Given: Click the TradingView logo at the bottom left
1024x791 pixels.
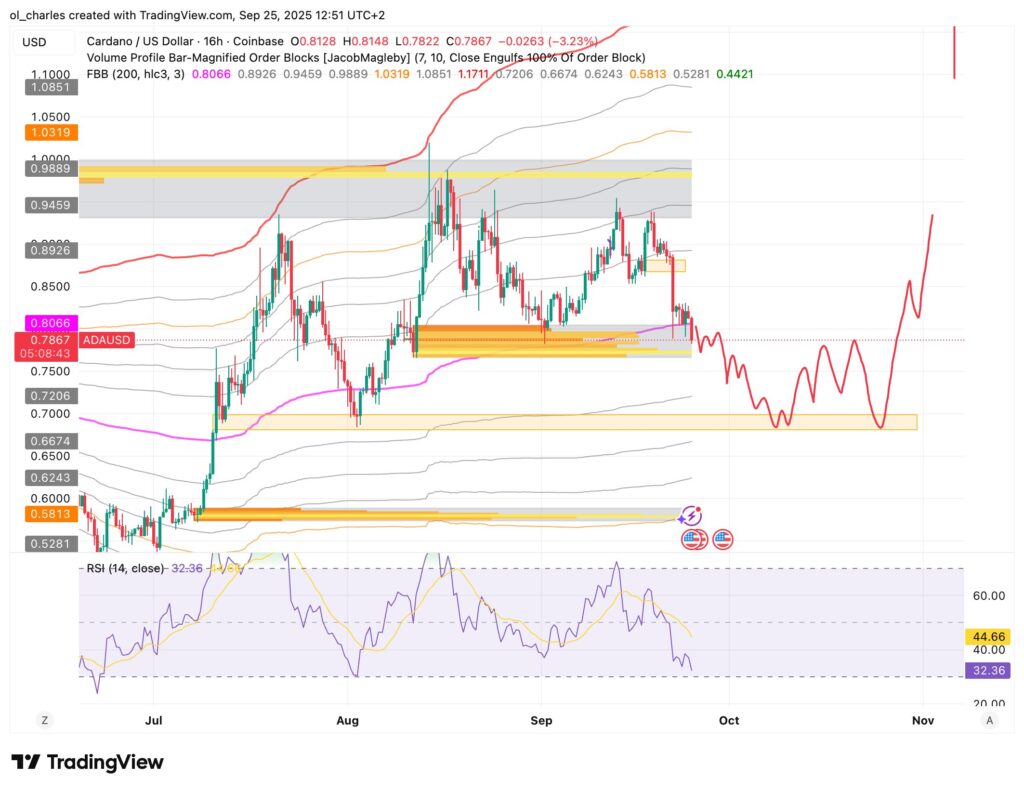Looking at the screenshot, I should click(87, 762).
